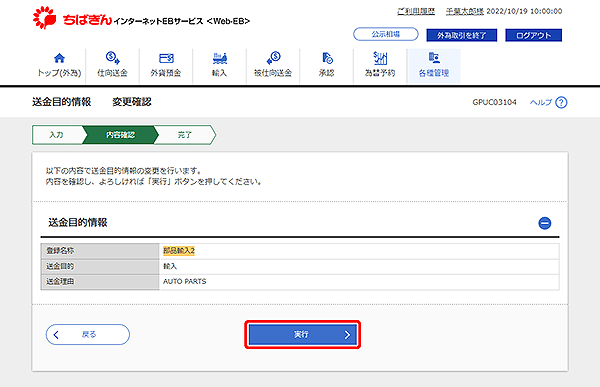
Task: Select the 入力 step in progress bar
Action: 57,135
